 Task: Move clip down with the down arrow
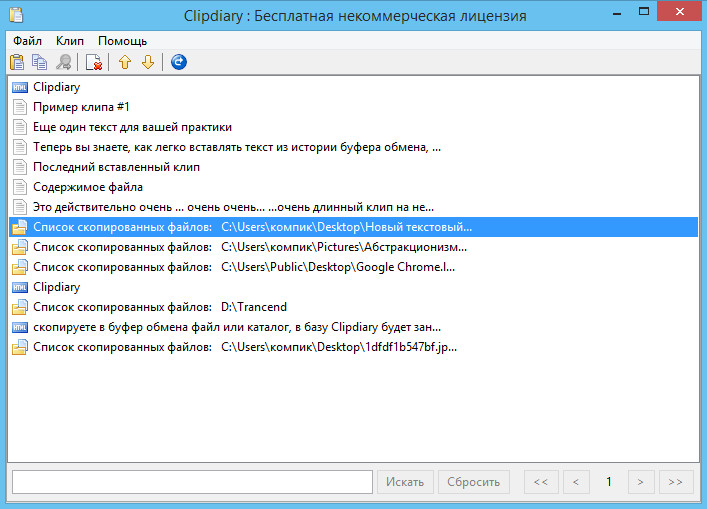[148, 62]
